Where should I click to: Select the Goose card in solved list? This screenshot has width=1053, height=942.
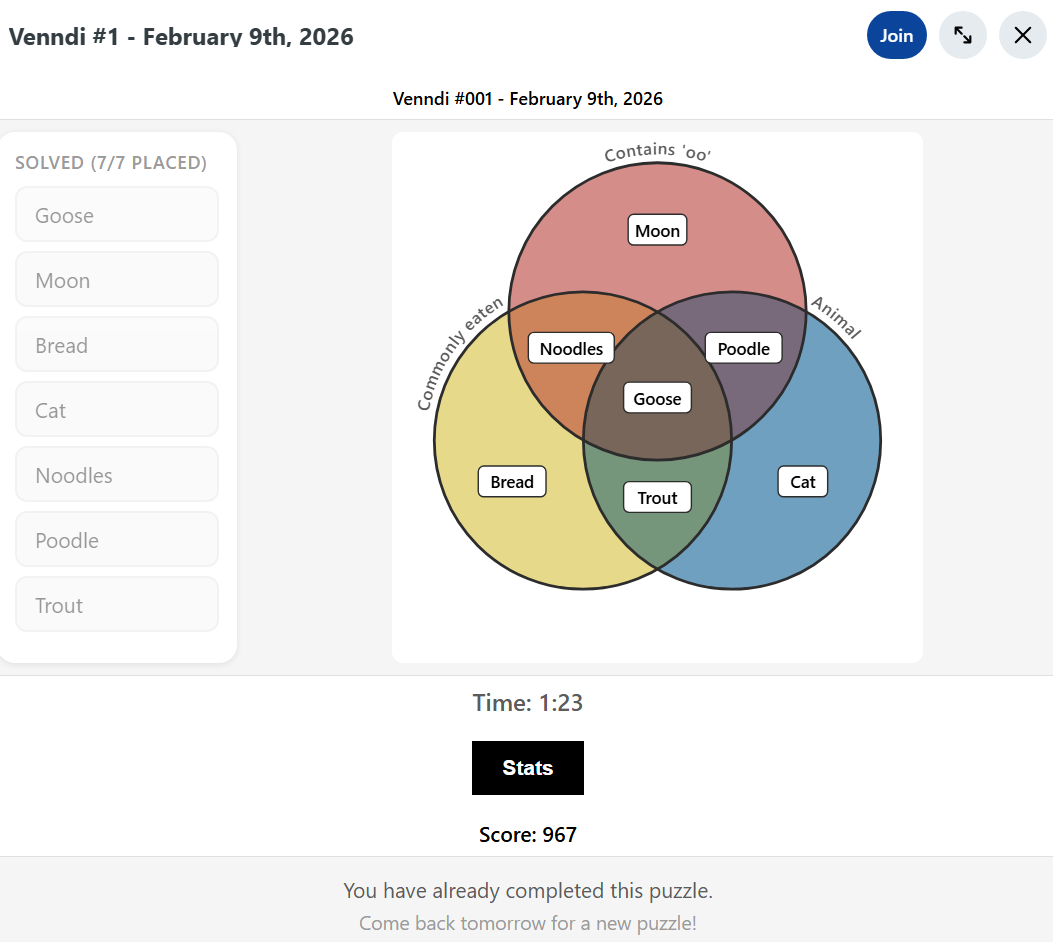(117, 215)
